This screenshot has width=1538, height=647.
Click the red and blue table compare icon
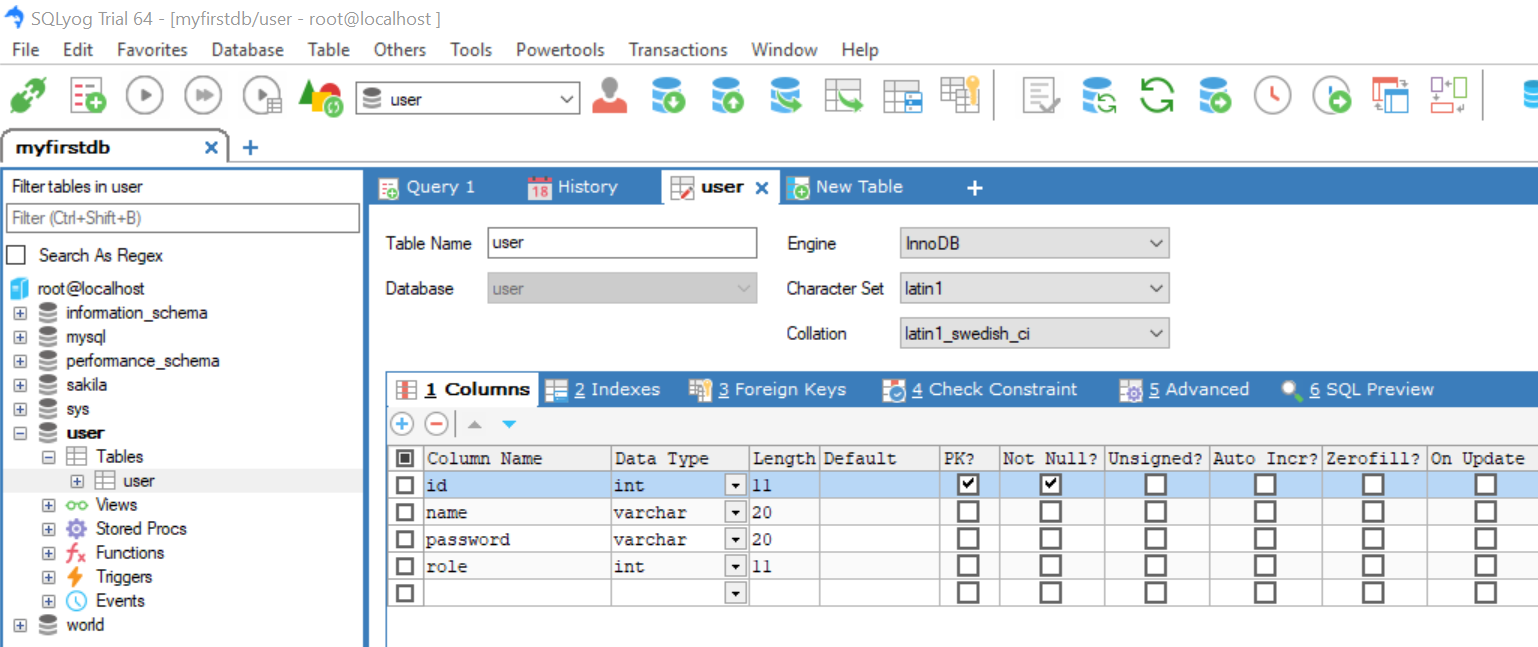click(1390, 96)
